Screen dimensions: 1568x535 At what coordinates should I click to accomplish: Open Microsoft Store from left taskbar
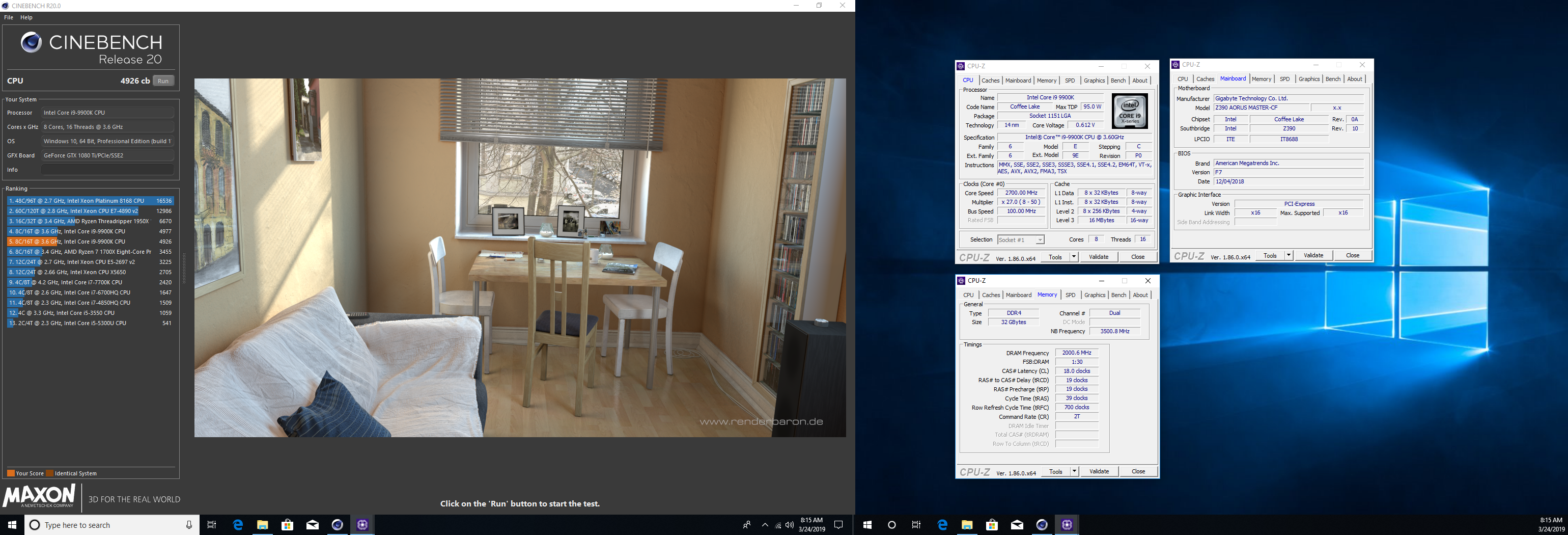click(x=287, y=525)
